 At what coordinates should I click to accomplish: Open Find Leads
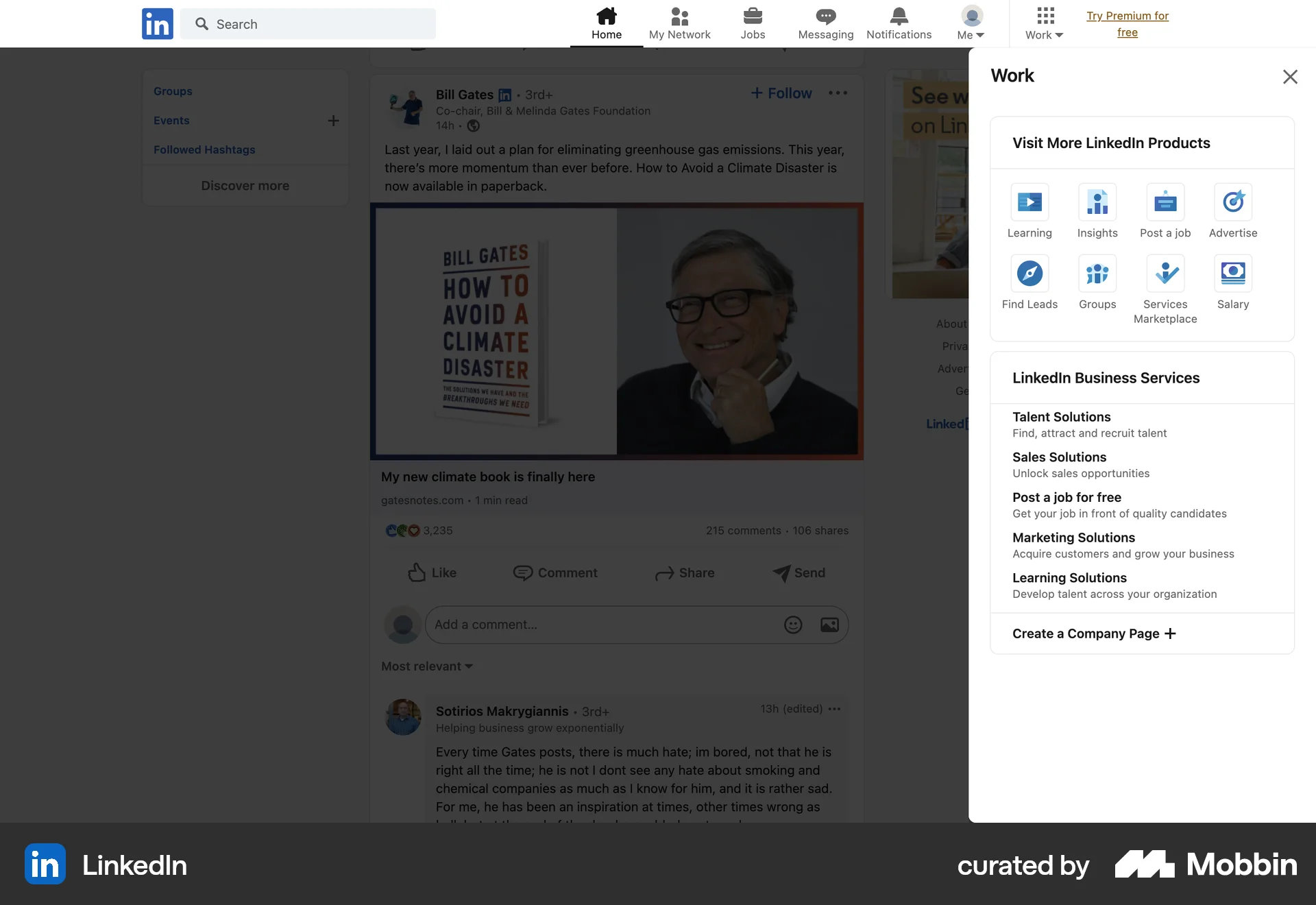pyautogui.click(x=1029, y=273)
